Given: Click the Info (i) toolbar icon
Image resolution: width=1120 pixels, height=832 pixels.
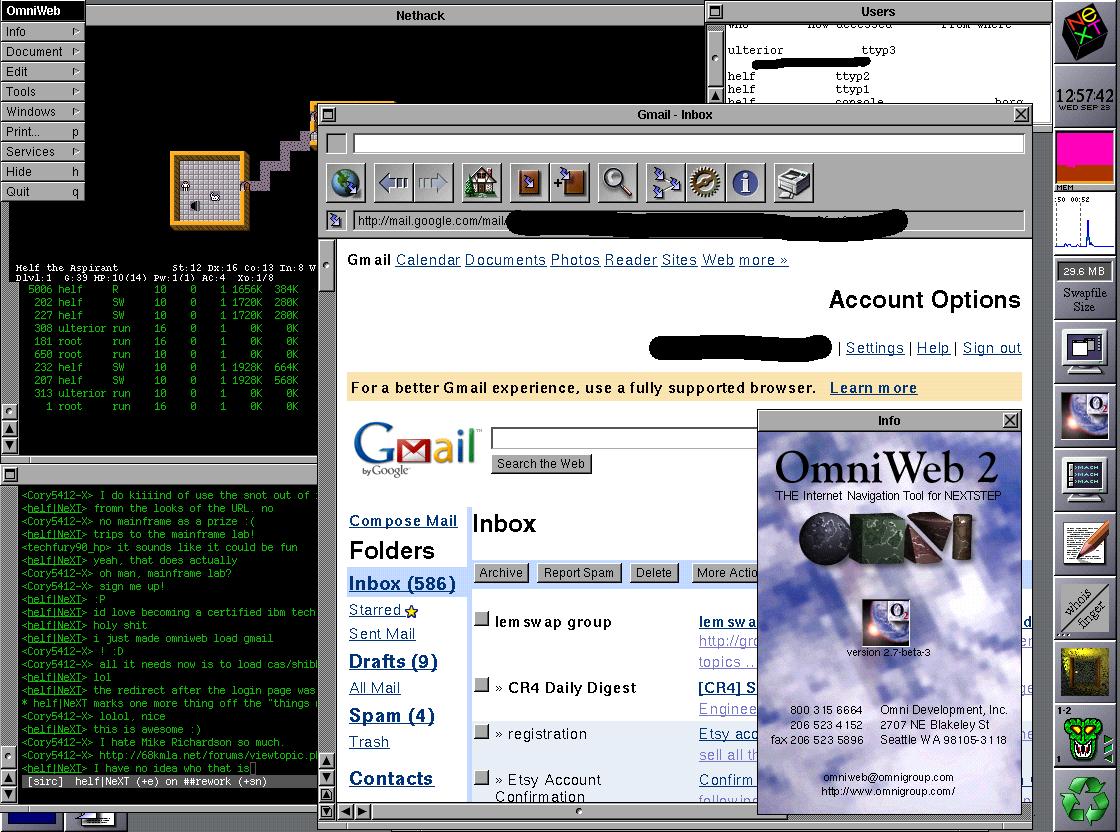Looking at the screenshot, I should click(745, 182).
